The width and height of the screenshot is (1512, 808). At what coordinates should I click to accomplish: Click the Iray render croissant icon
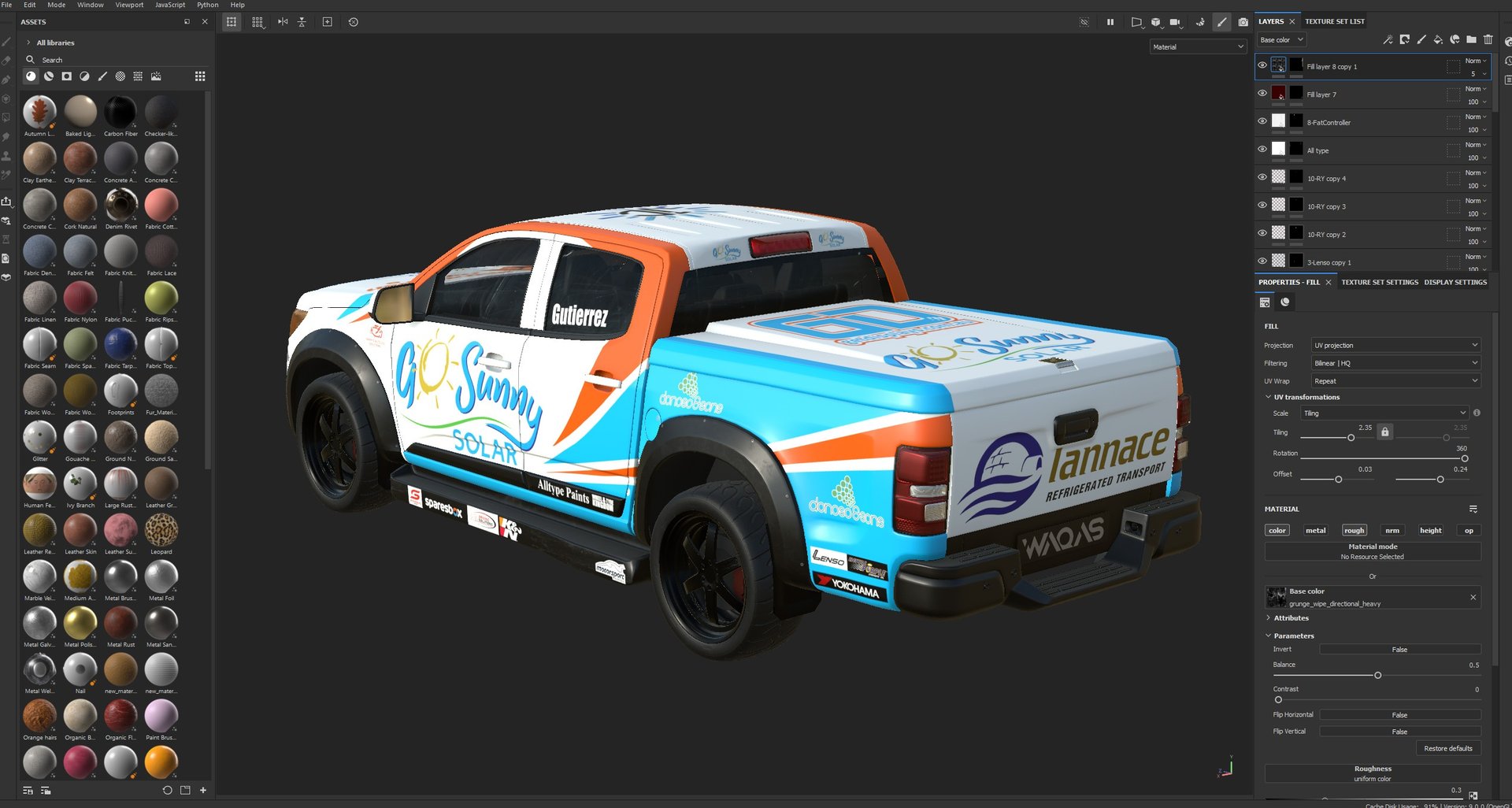point(1200,22)
